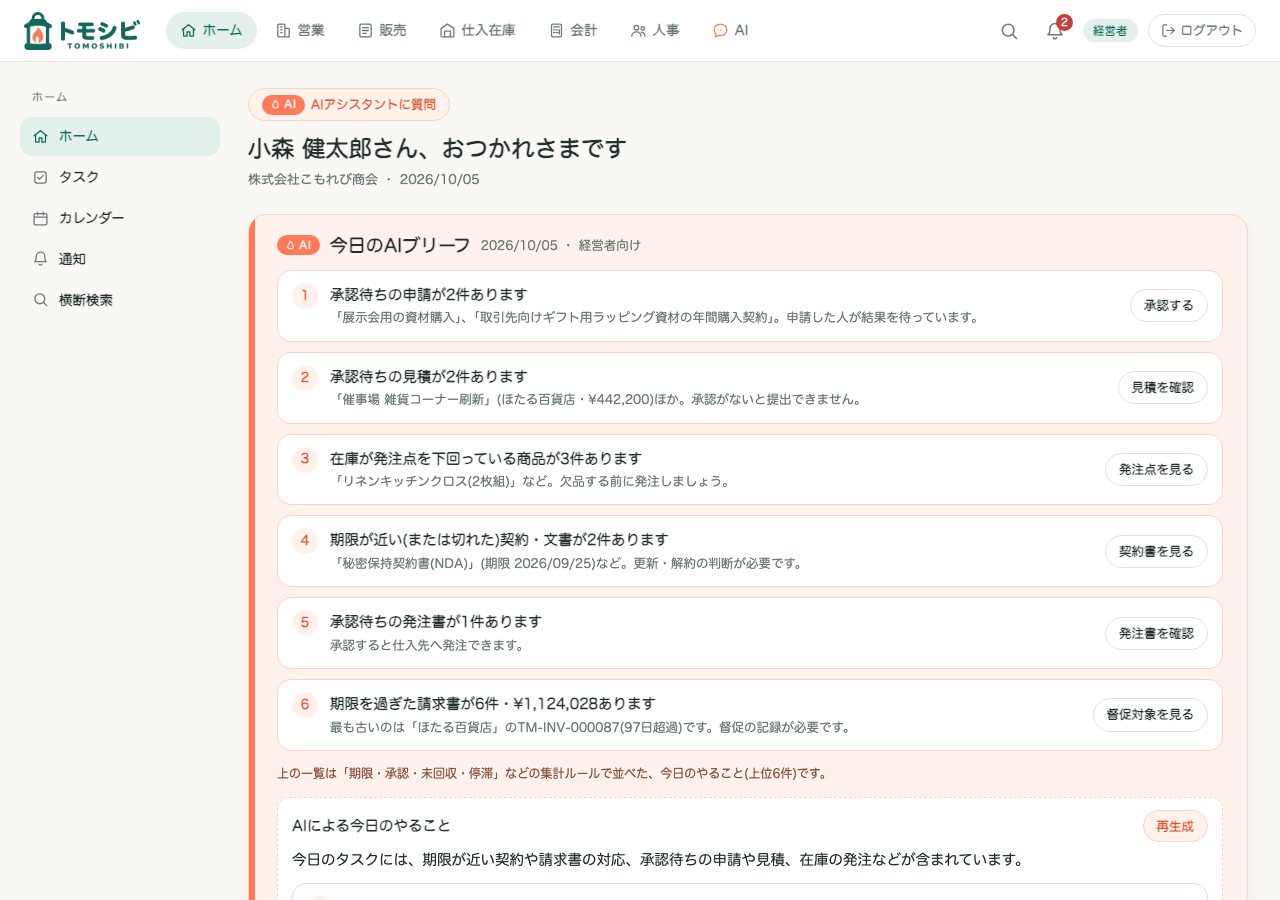The height and width of the screenshot is (900, 1280).
Task: Open タスク in the sidebar
Action: click(x=120, y=177)
